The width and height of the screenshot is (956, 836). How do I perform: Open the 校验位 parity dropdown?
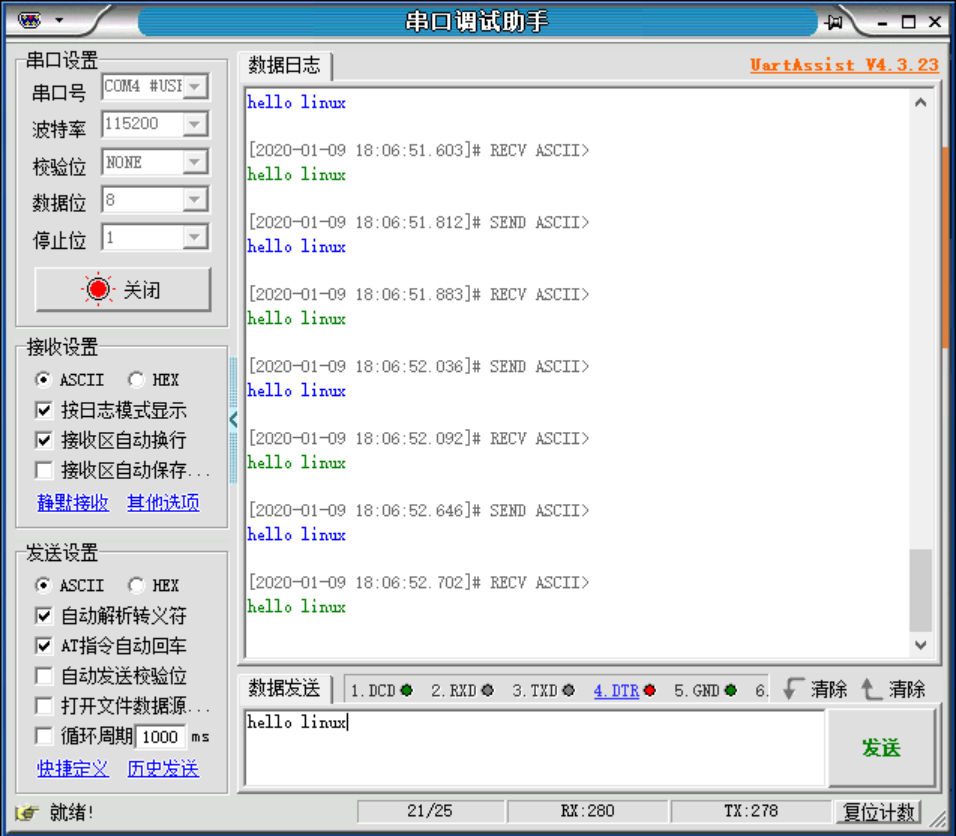point(197,161)
